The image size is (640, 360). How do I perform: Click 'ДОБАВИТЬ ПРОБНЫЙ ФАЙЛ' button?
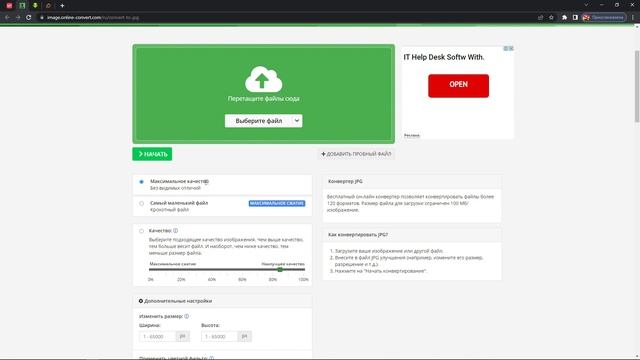[x=356, y=154]
